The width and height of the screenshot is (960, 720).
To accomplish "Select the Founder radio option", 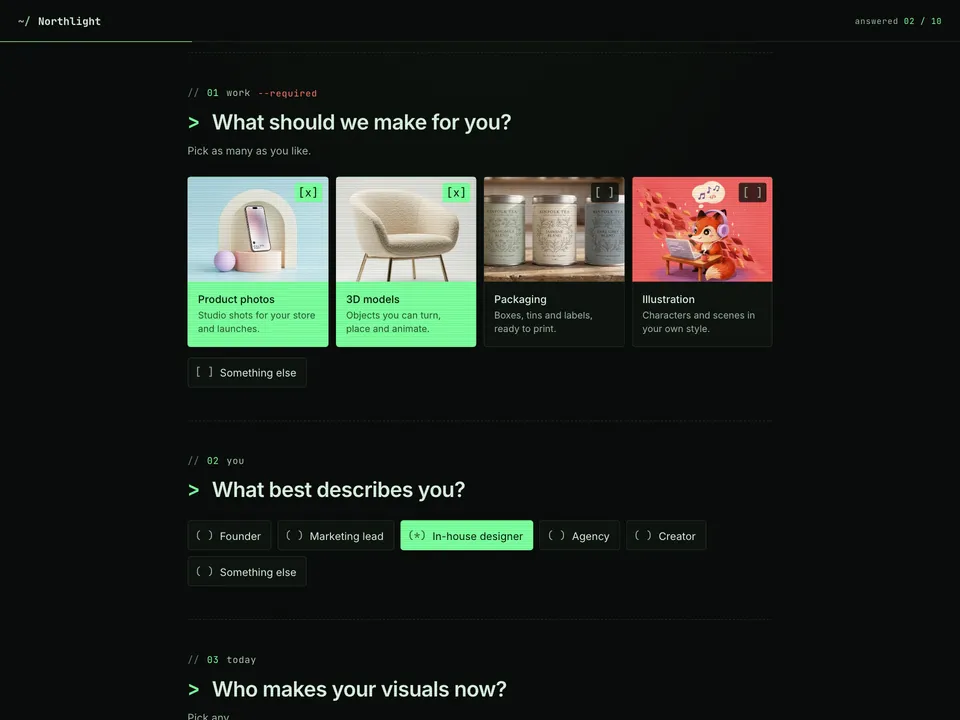I will click(x=229, y=536).
